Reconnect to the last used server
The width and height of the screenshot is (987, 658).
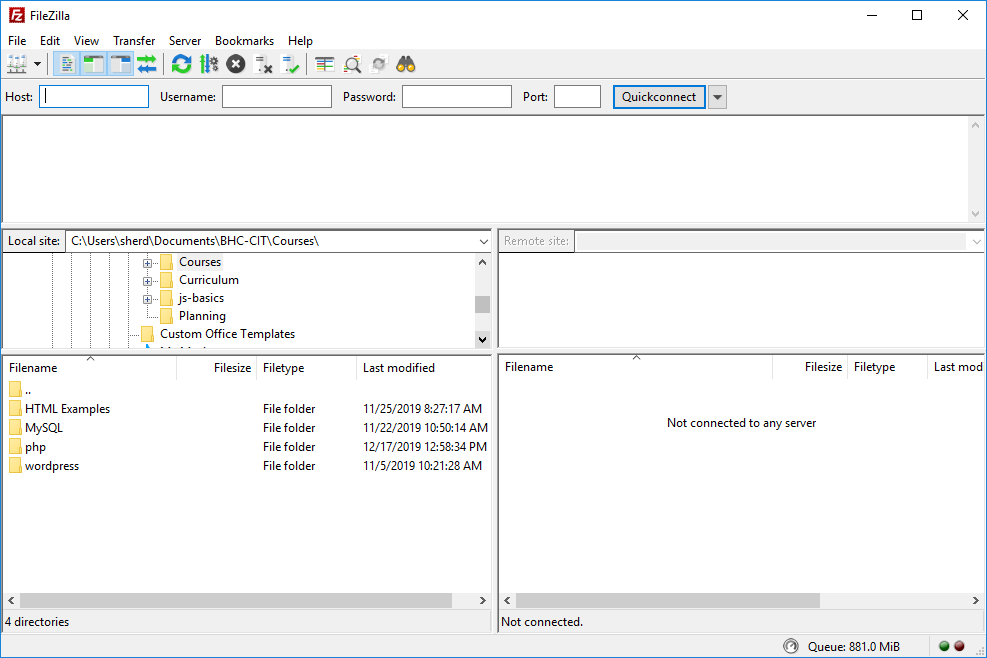click(x=290, y=64)
